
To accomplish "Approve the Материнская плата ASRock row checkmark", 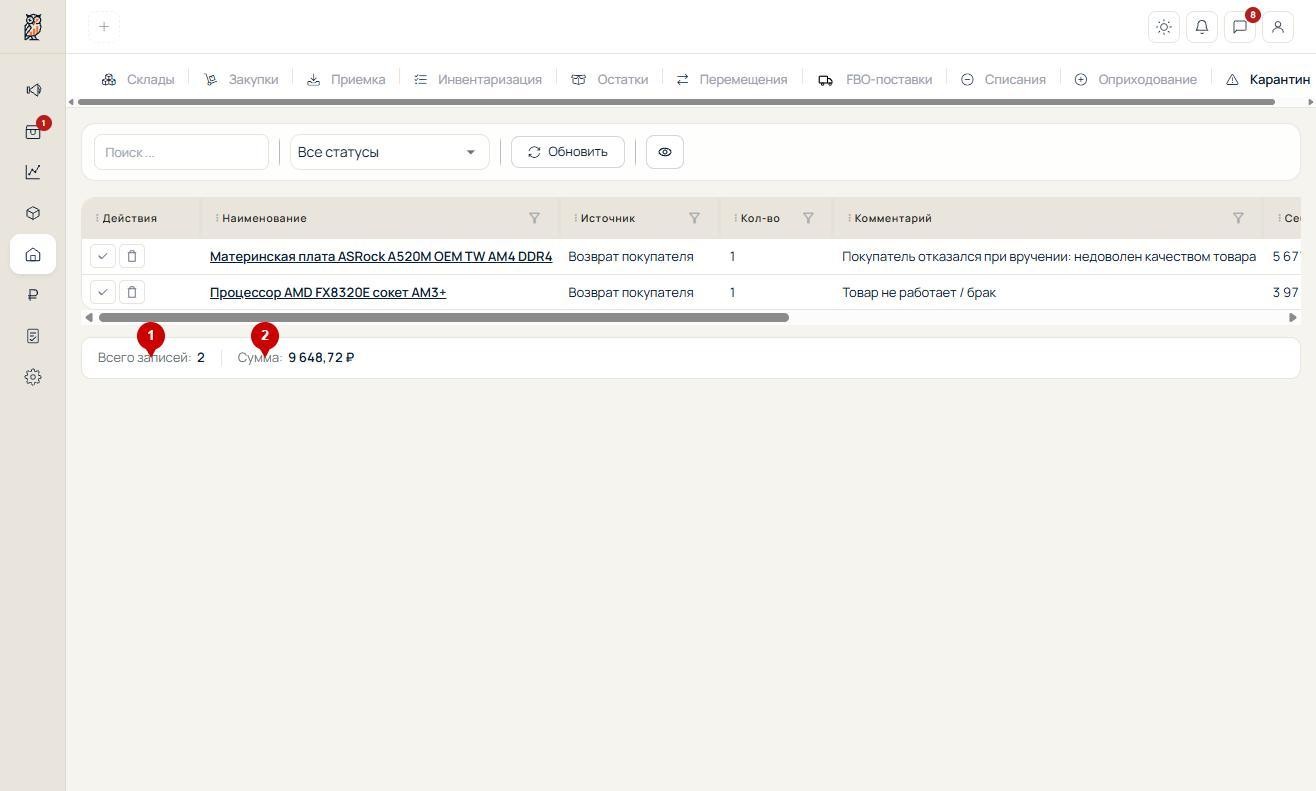I will pos(103,256).
